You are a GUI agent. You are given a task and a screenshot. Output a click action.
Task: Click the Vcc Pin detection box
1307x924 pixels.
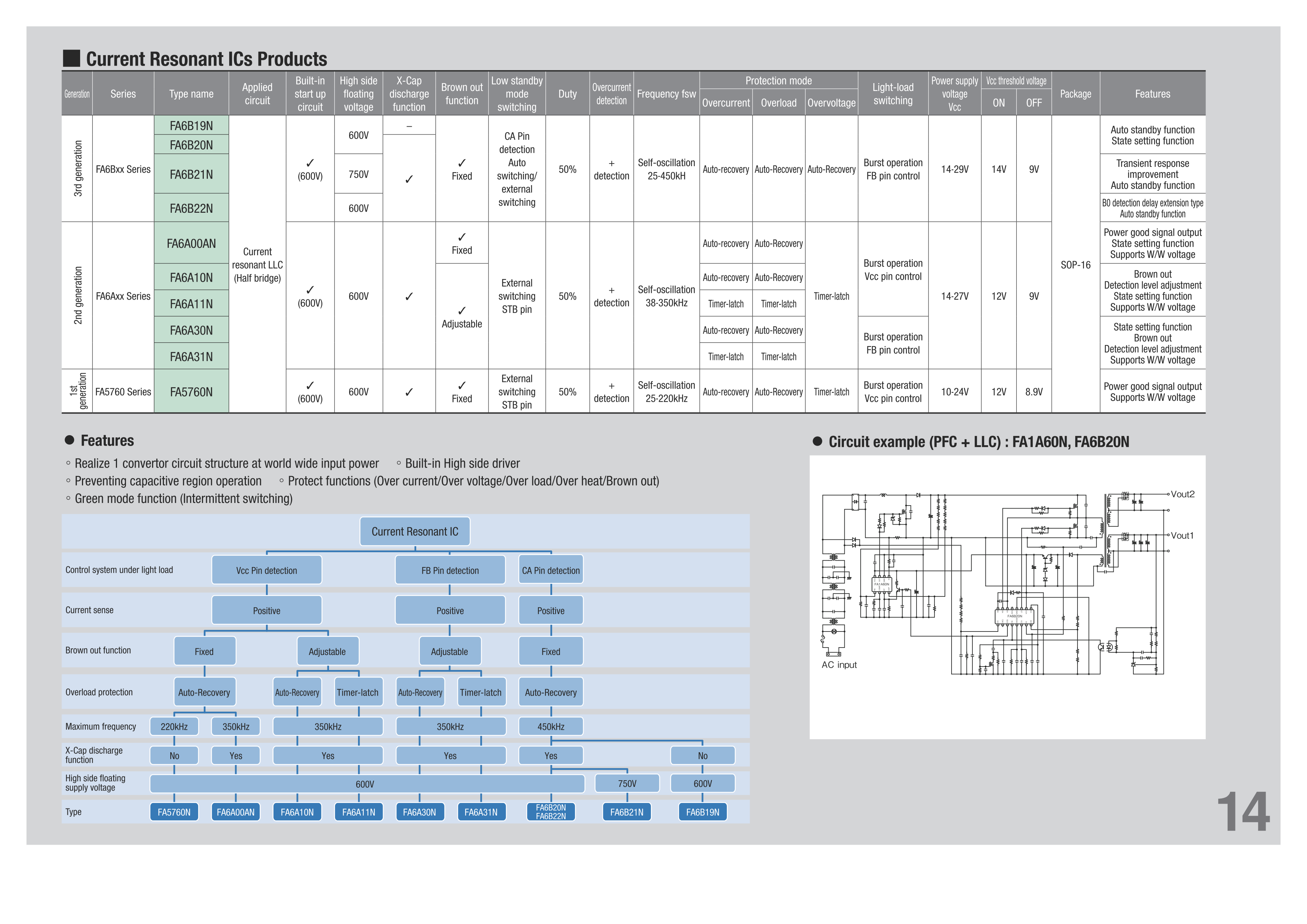pyautogui.click(x=266, y=570)
